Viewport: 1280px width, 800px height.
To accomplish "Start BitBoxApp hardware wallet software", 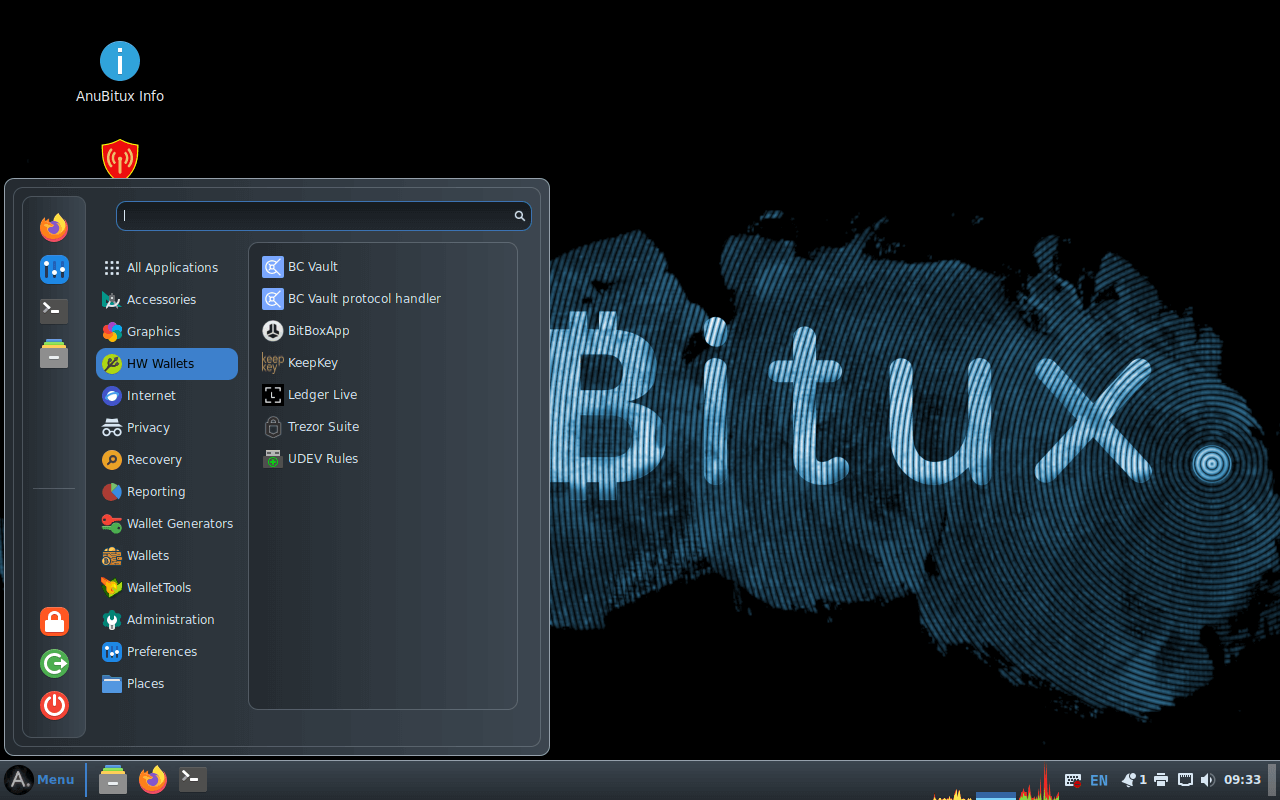I will pos(318,330).
